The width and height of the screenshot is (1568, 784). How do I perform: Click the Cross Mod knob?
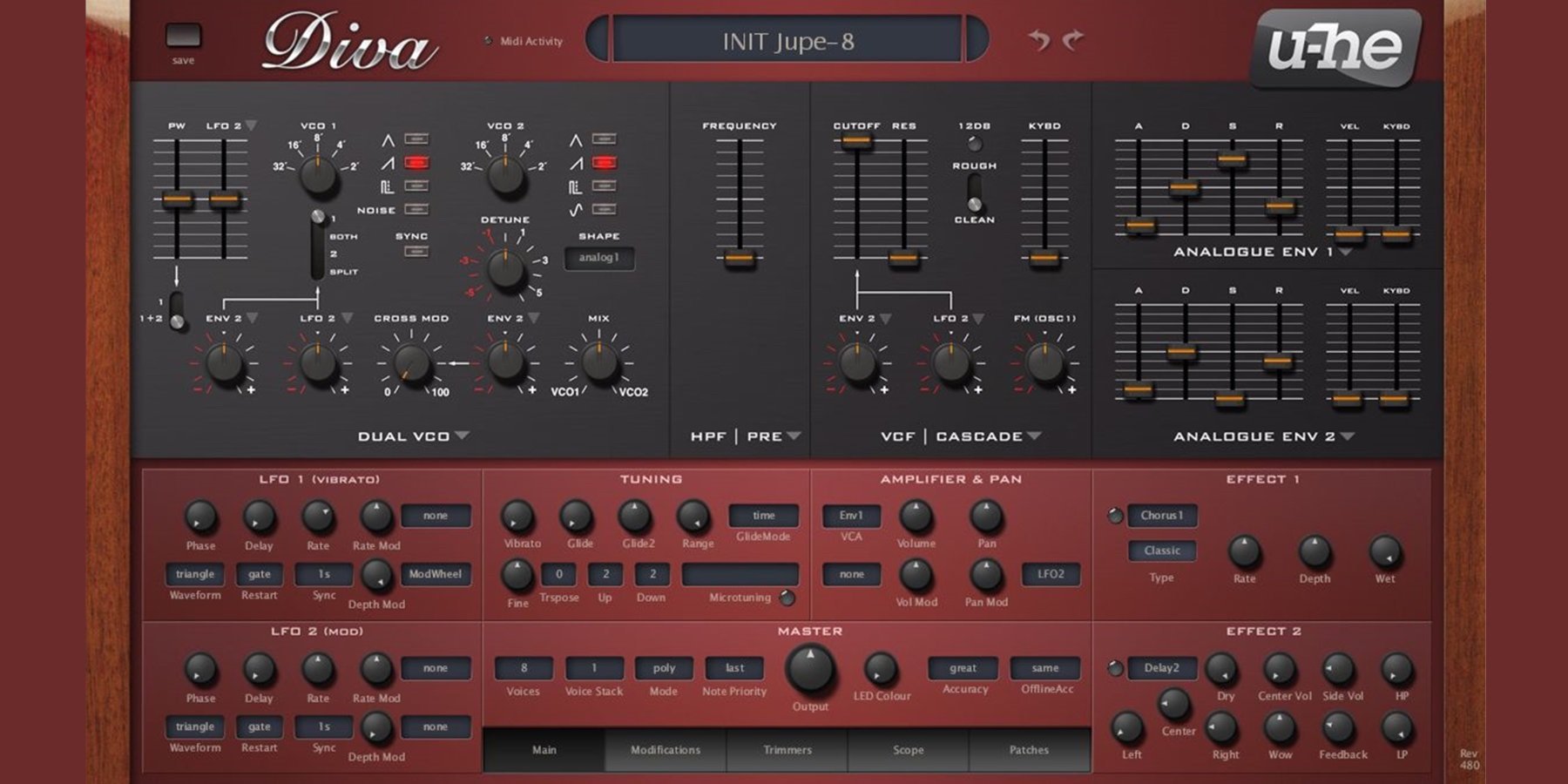411,363
